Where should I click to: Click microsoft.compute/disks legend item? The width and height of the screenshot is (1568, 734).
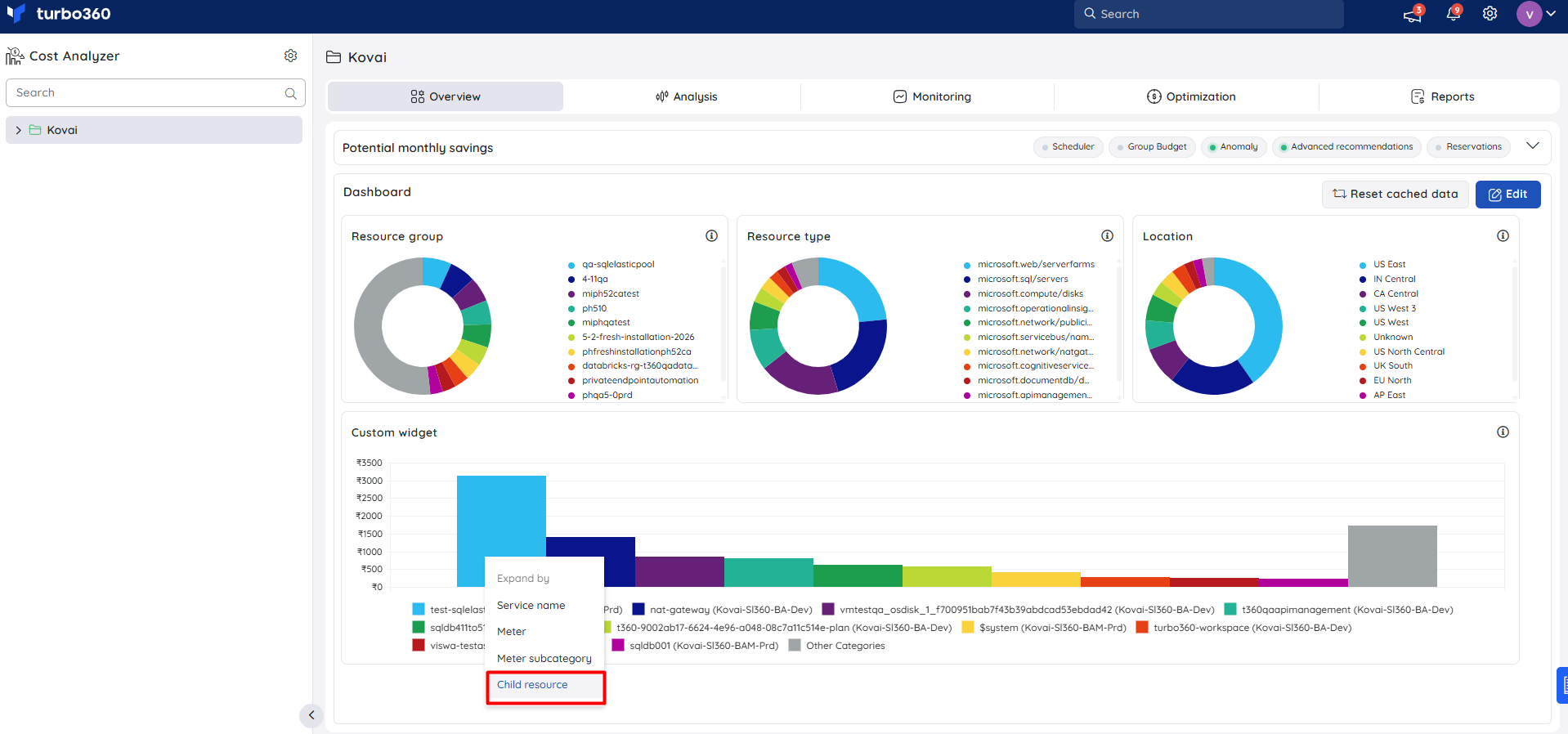(x=1023, y=294)
